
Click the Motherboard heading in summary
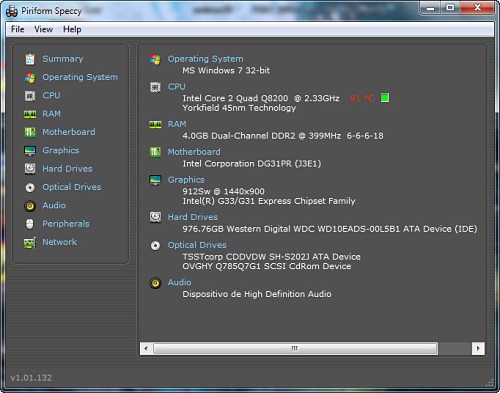194,152
